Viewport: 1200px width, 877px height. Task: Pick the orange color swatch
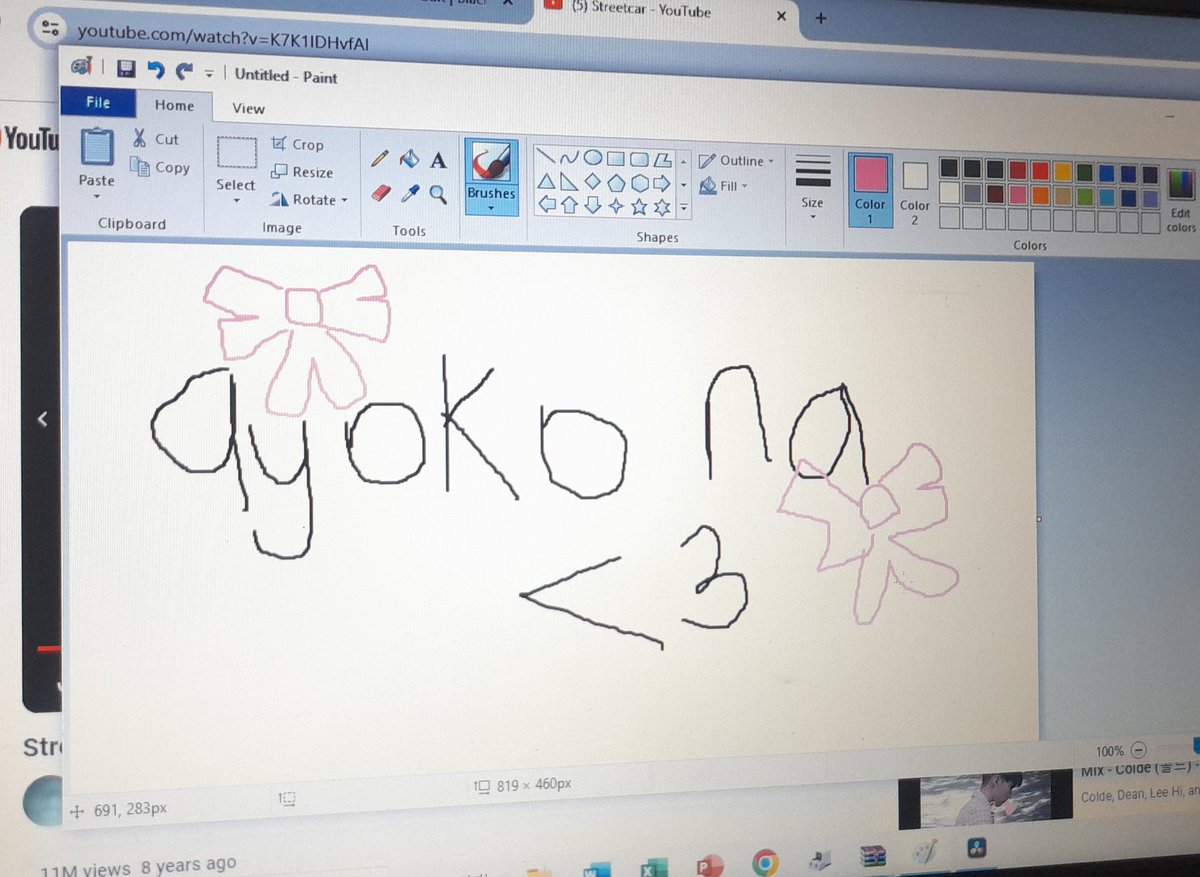(1040, 194)
